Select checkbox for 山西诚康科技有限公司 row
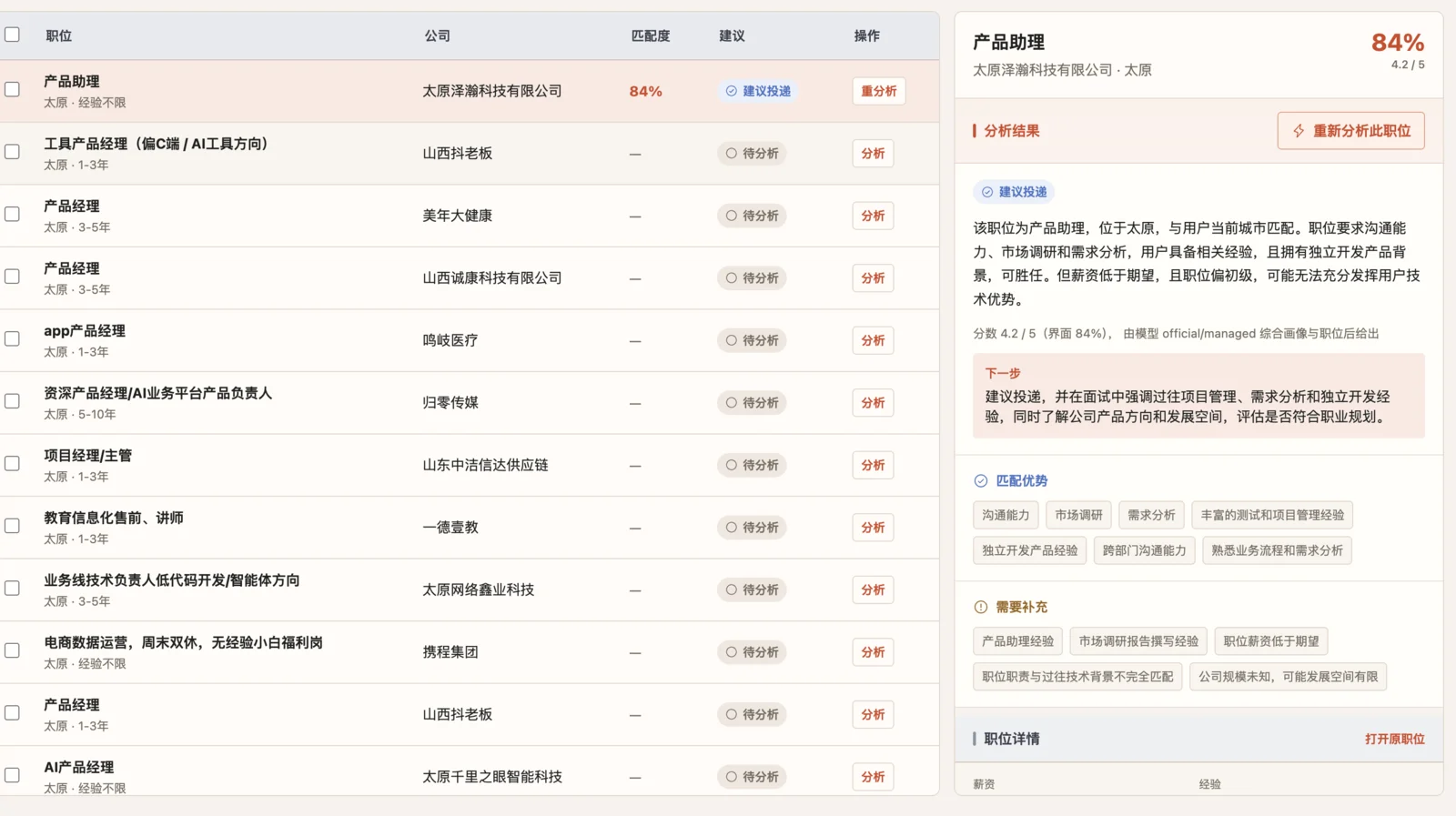The image size is (1456, 816). coord(12,277)
